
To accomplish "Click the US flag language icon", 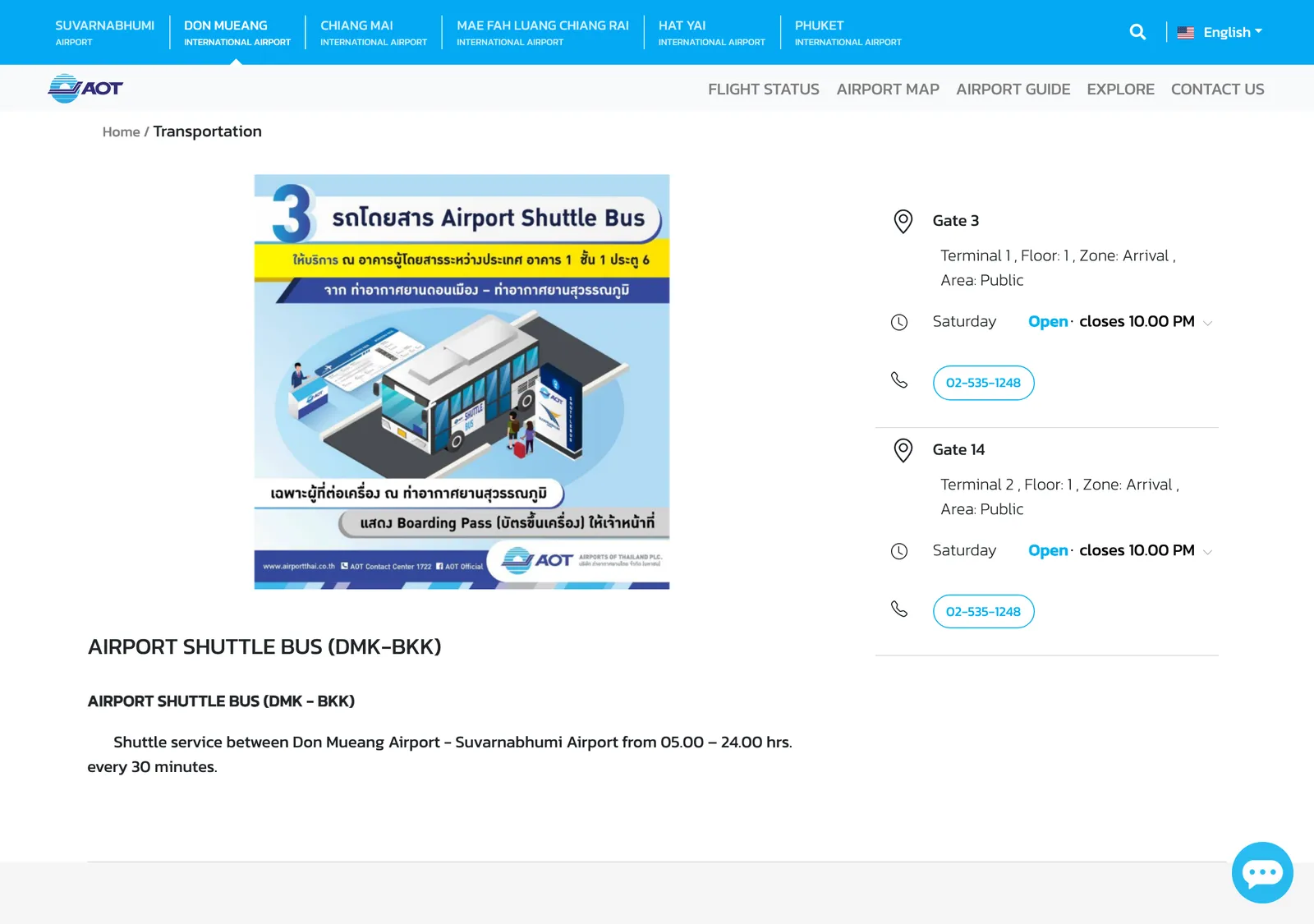I will coord(1185,33).
